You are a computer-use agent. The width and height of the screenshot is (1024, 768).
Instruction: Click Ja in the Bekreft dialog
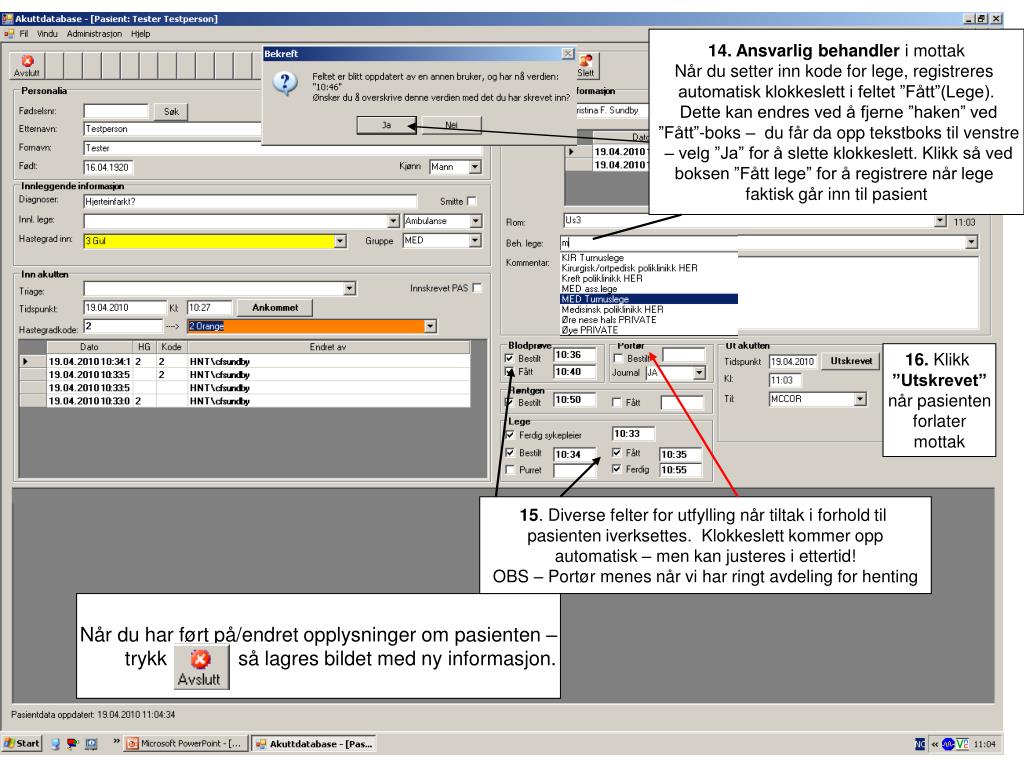click(x=386, y=125)
